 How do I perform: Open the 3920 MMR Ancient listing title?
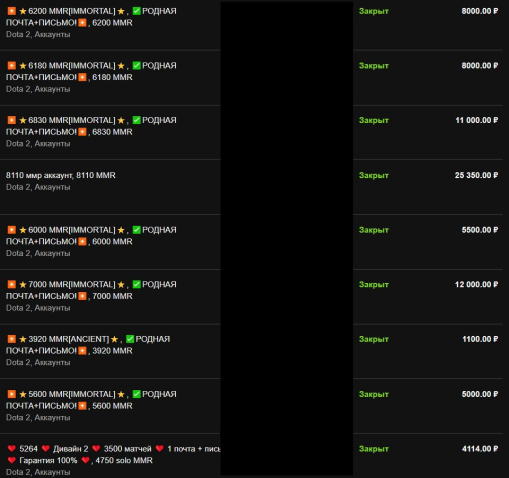click(x=88, y=345)
